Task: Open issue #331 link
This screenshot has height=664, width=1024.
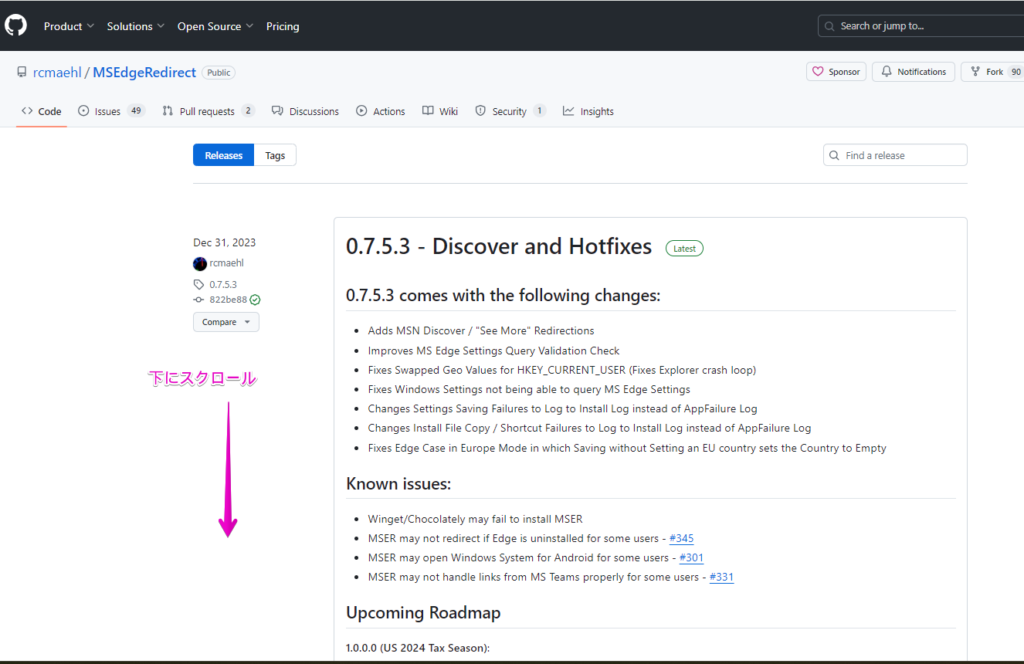Action: point(722,577)
